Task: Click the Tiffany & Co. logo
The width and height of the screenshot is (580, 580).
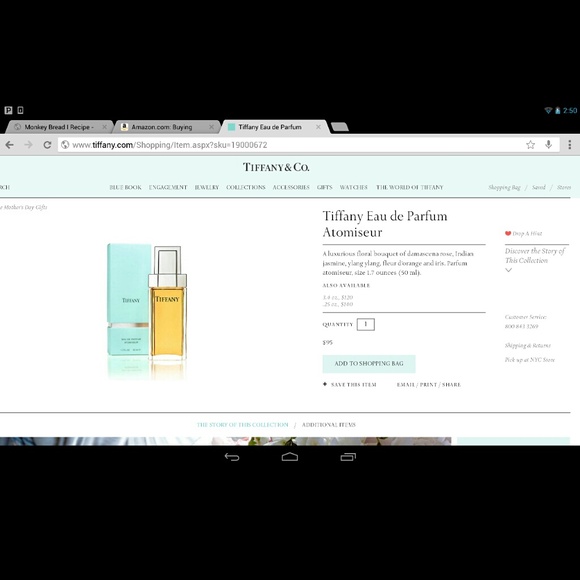Action: coord(276,167)
